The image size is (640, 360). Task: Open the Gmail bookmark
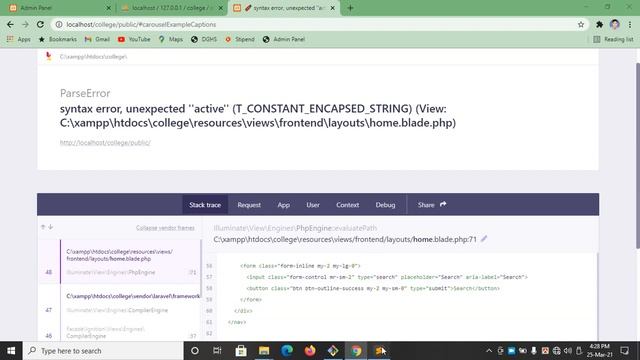pos(97,39)
